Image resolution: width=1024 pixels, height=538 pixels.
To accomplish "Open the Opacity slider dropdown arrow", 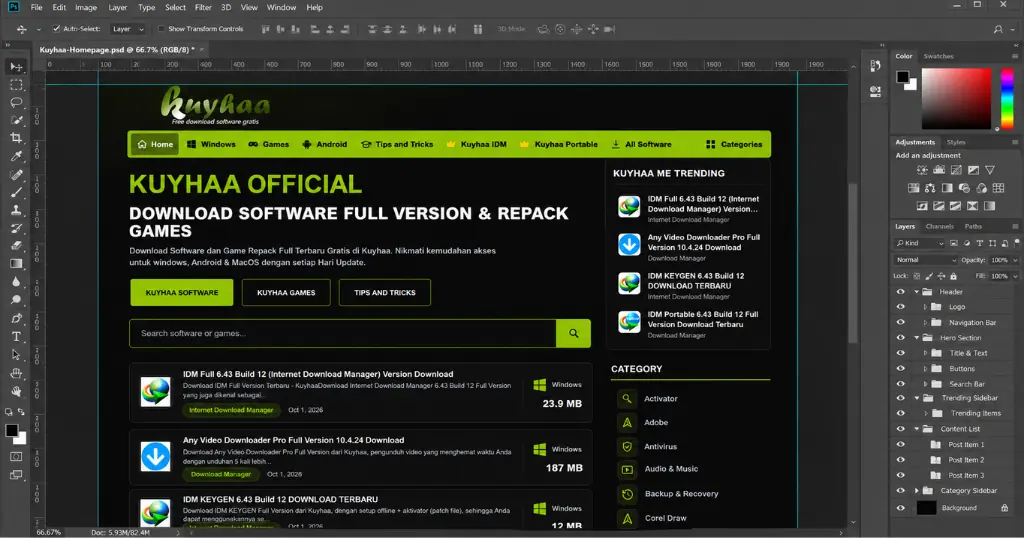I will click(x=1014, y=259).
